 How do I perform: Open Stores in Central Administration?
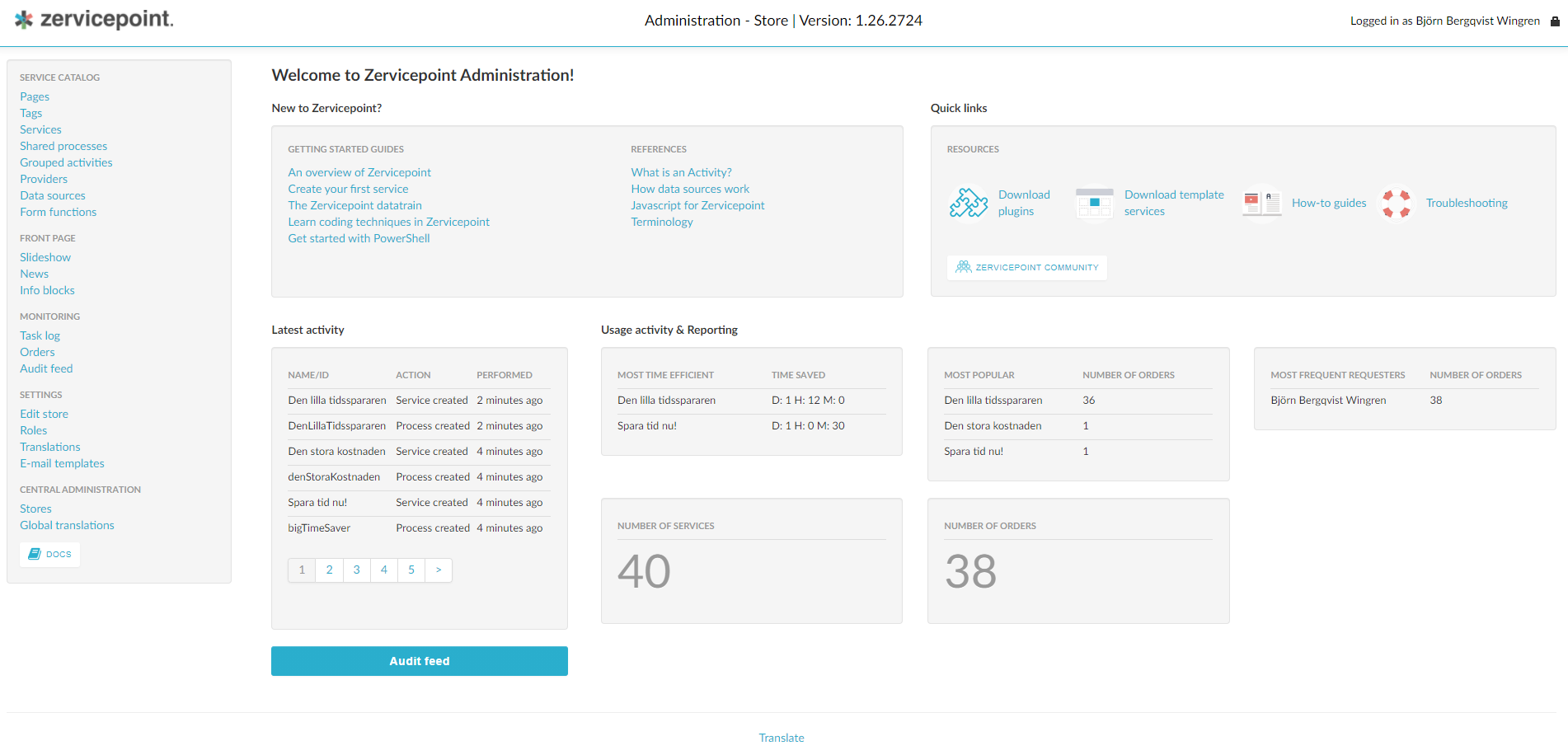pyautogui.click(x=35, y=509)
